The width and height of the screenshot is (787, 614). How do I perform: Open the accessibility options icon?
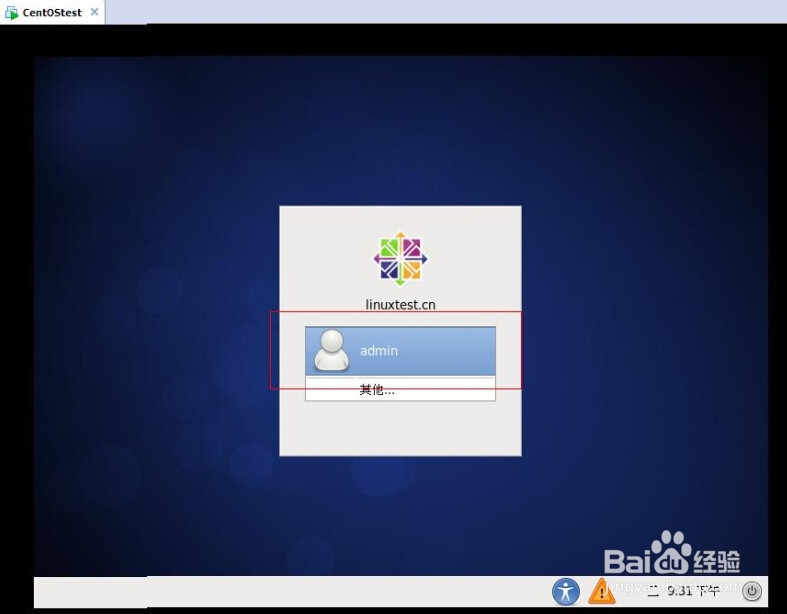click(x=566, y=591)
